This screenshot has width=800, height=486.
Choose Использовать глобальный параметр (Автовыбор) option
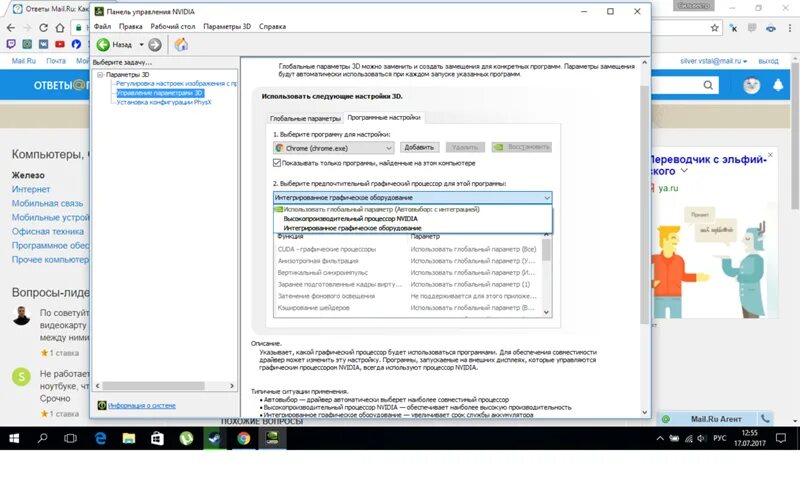413,209
